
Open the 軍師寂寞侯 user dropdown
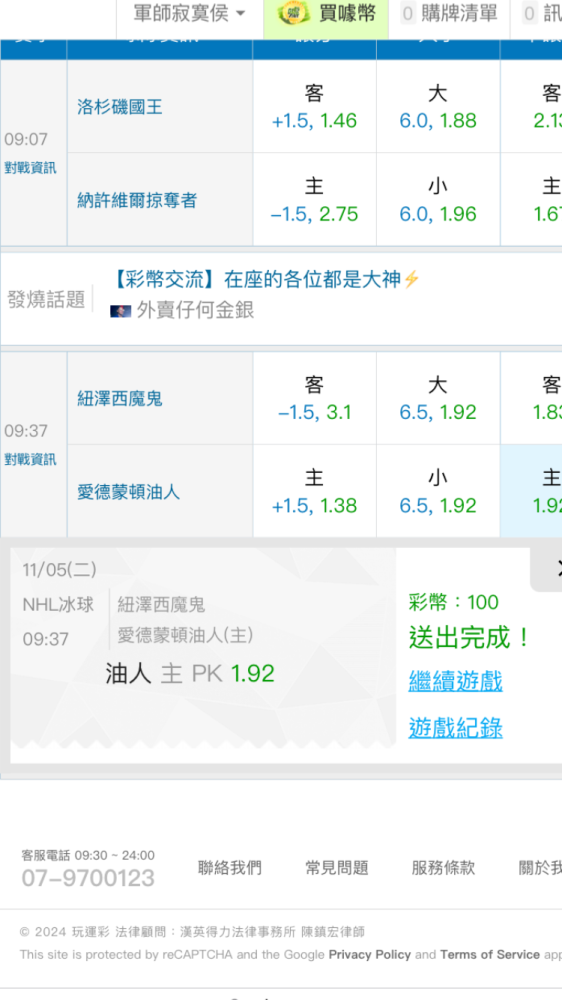[x=189, y=13]
